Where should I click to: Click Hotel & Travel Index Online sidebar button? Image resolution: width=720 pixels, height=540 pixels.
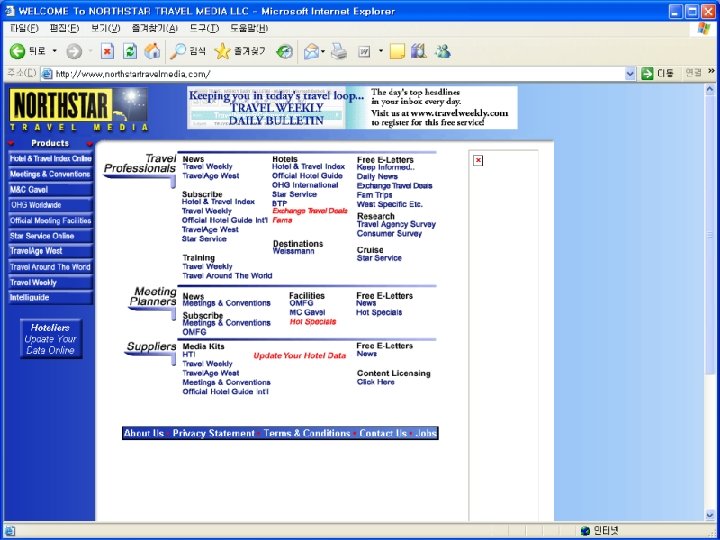pos(51,159)
